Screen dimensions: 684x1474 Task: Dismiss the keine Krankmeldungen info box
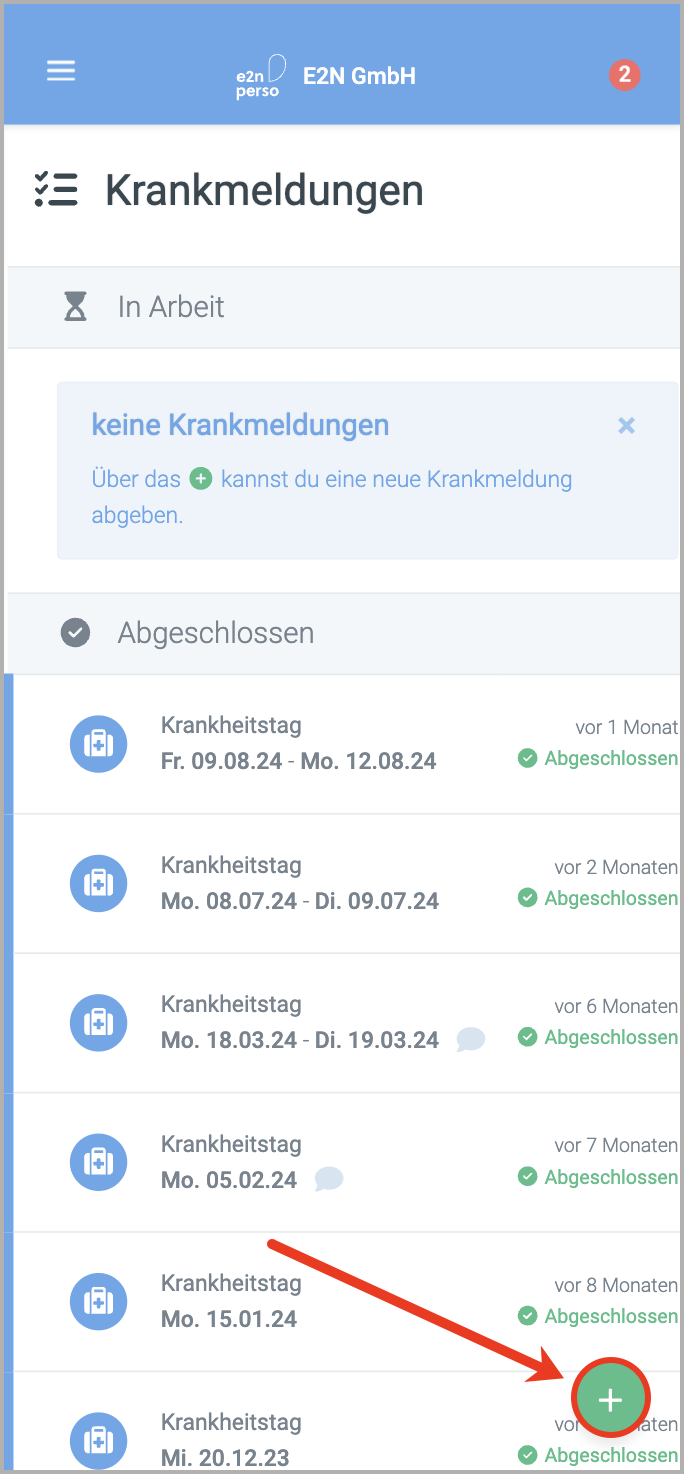[x=626, y=425]
